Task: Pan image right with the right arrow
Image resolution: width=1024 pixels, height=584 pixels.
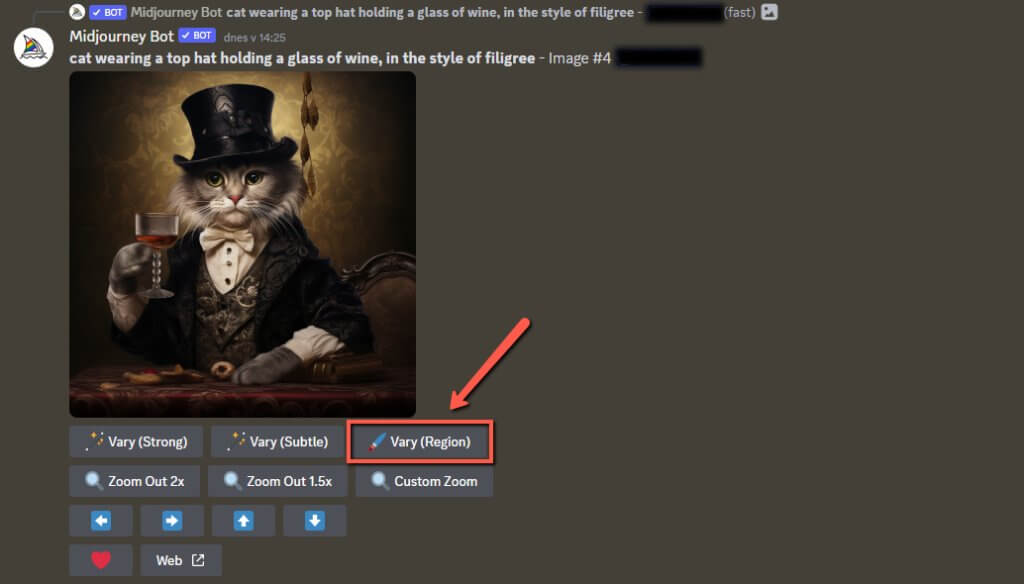Action: pos(172,521)
